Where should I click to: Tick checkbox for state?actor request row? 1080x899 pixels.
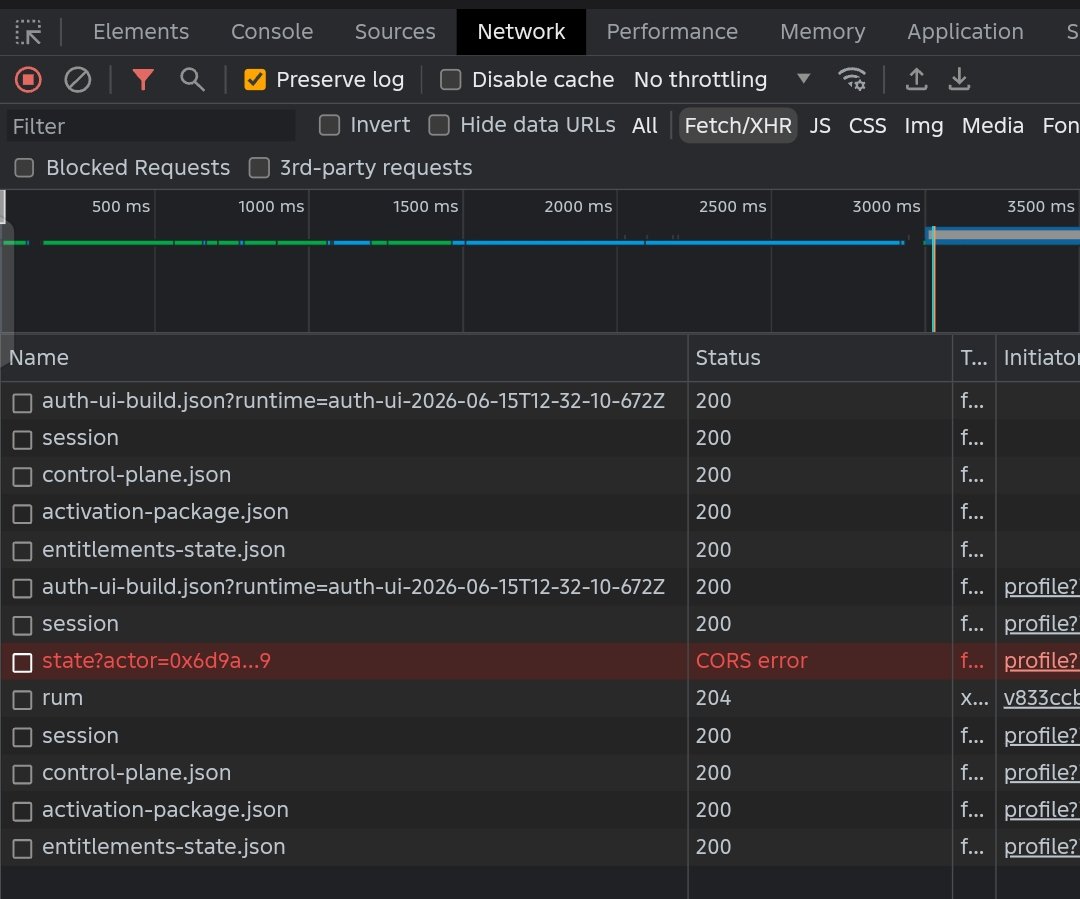point(22,662)
